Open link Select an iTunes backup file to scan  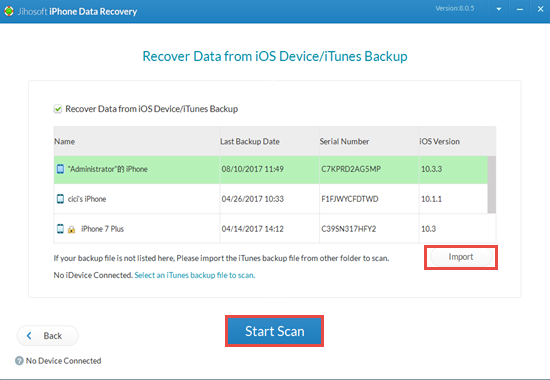pos(195,275)
